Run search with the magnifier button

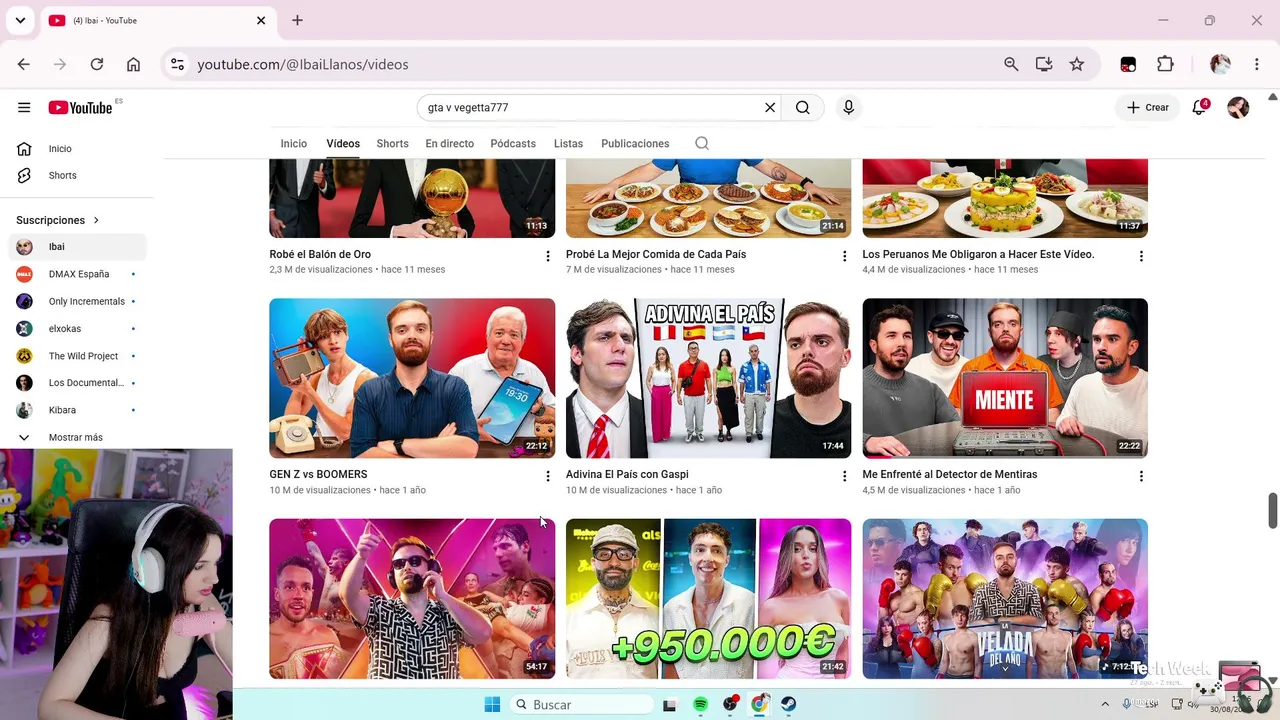click(x=803, y=108)
